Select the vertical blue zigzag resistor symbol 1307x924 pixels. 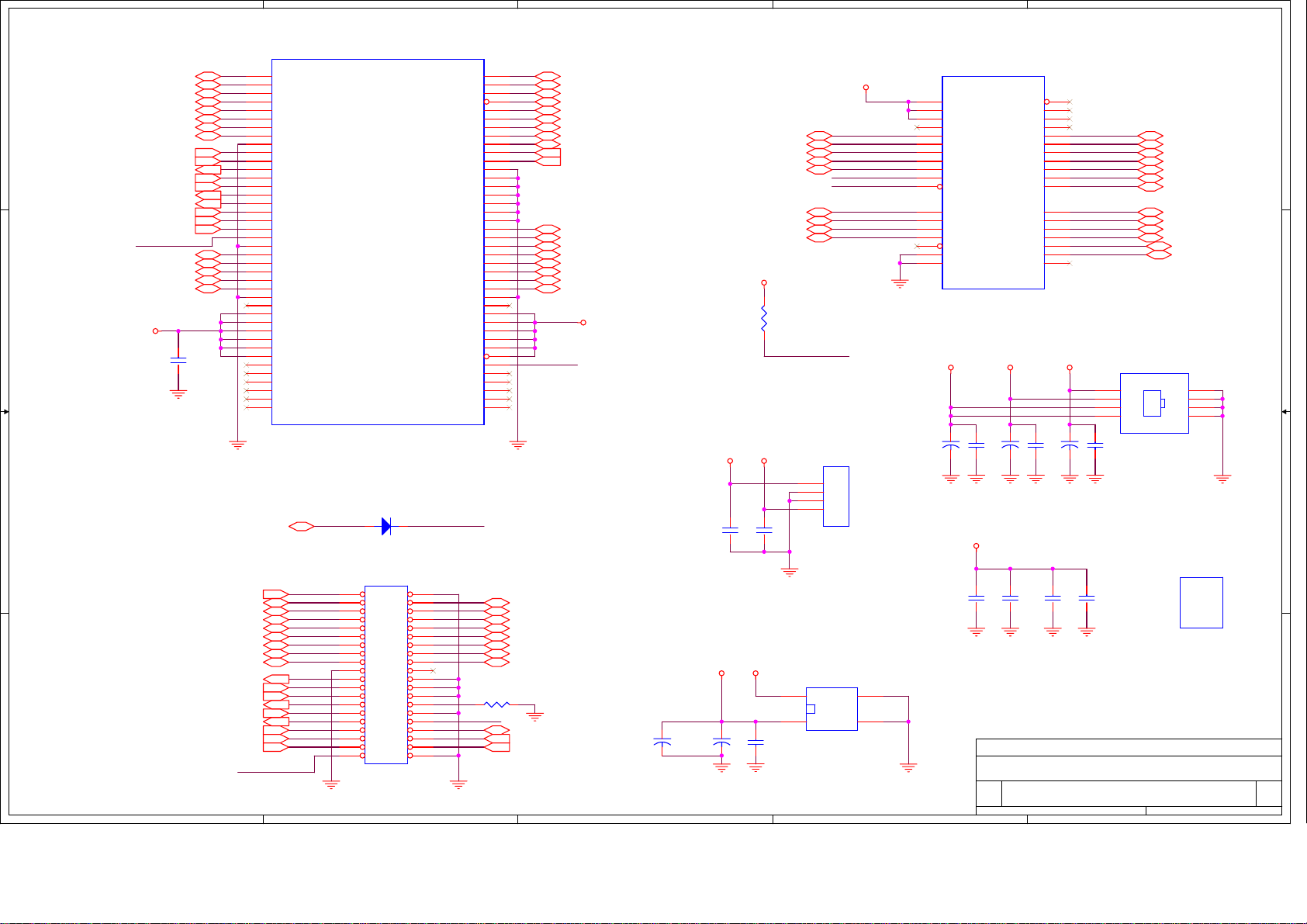point(764,319)
